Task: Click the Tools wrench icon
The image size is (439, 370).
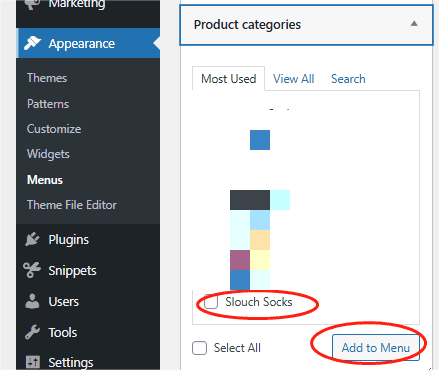Action: point(32,332)
